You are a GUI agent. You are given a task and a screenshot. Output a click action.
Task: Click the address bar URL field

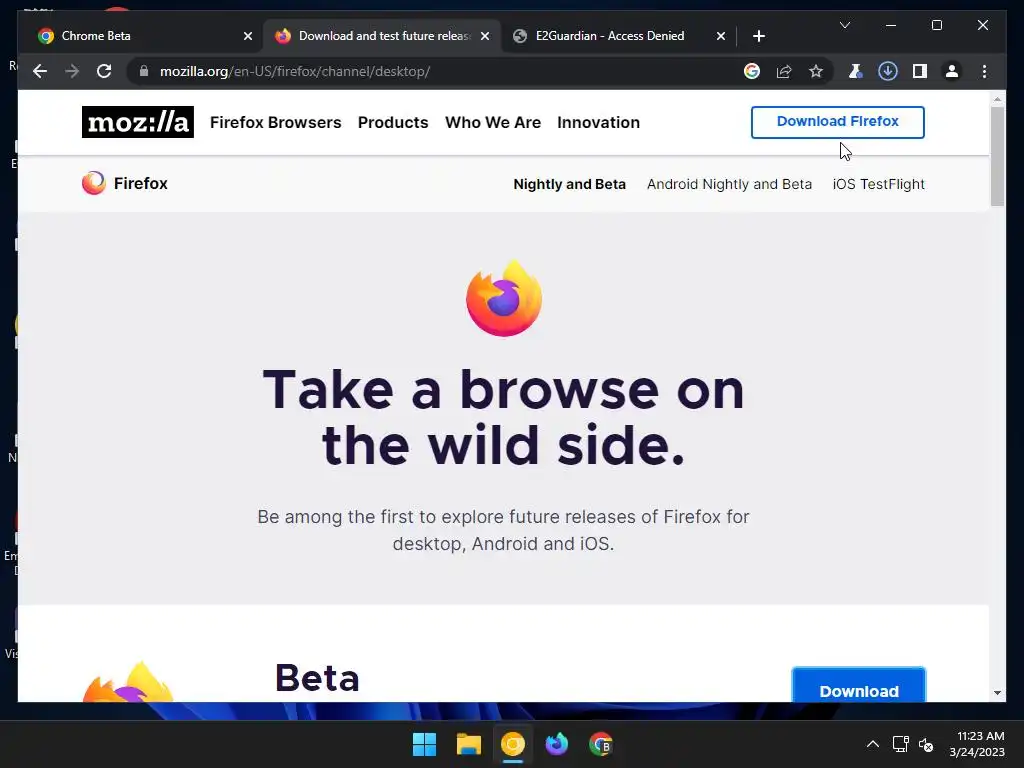(x=444, y=71)
